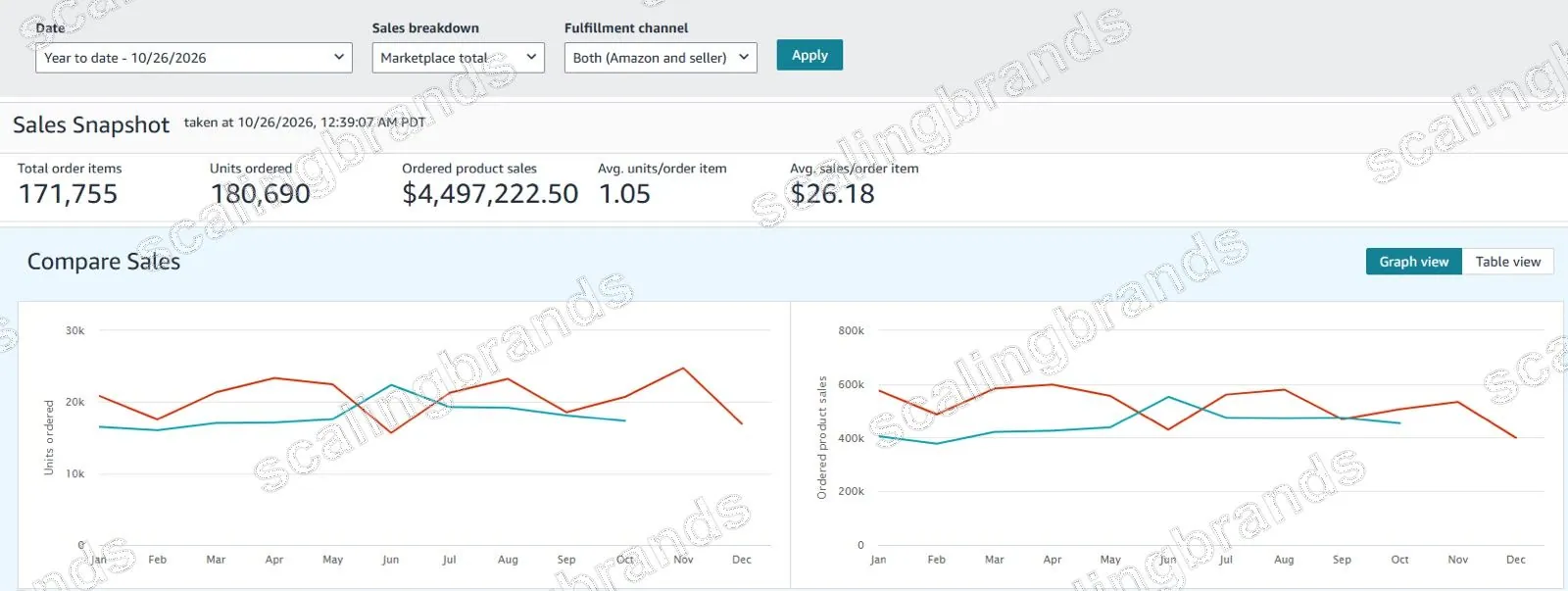Click 'Ordered product sales' axis label on right chart

point(822,437)
